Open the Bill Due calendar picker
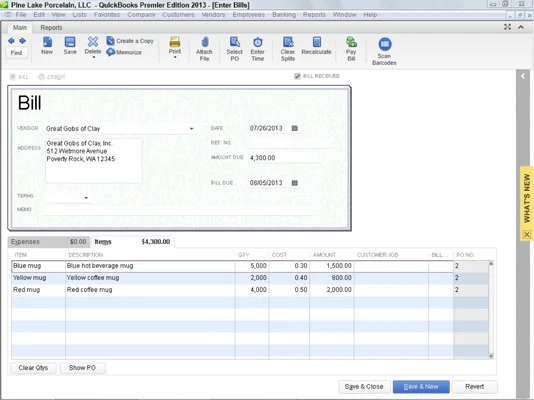Image resolution: width=534 pixels, height=400 pixels. click(x=295, y=183)
